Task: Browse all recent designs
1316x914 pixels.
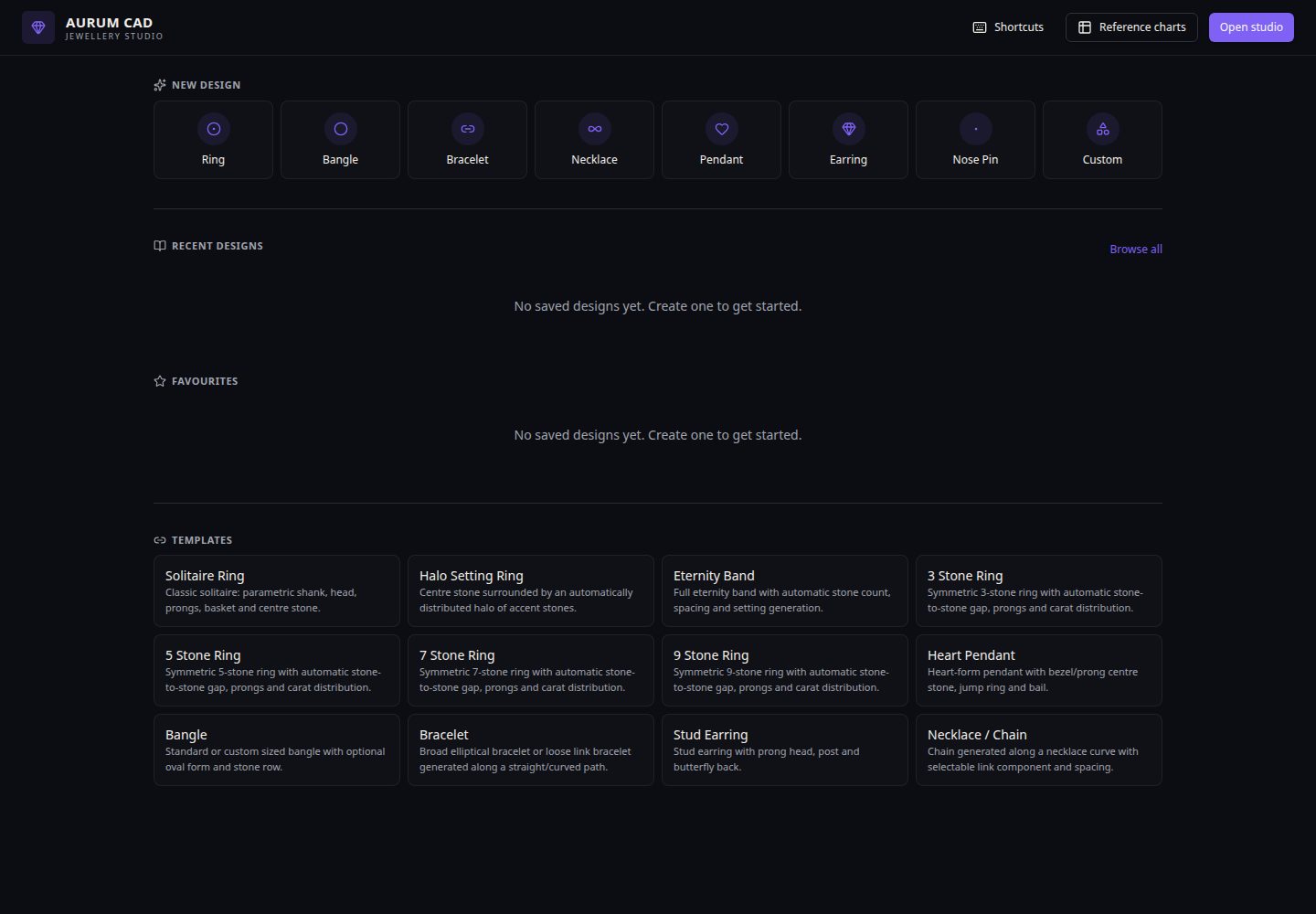Action: [x=1136, y=249]
